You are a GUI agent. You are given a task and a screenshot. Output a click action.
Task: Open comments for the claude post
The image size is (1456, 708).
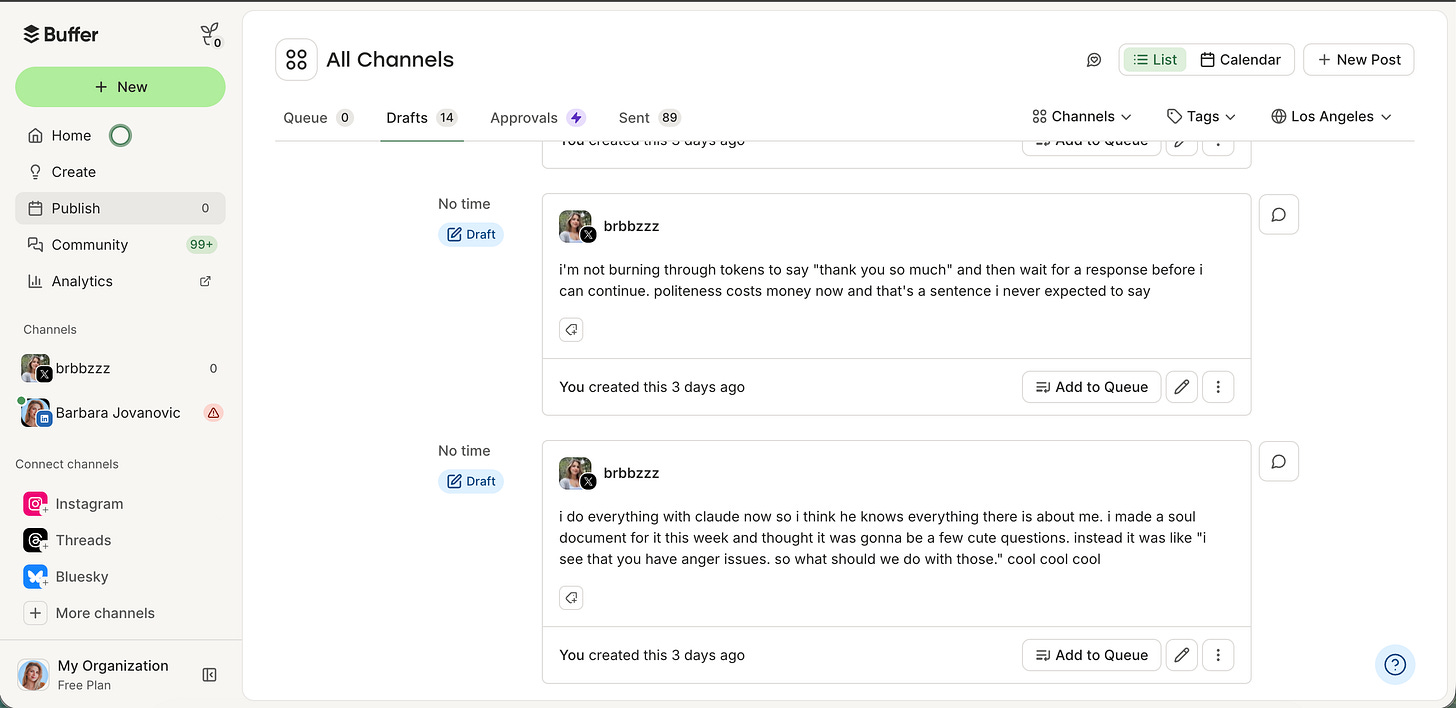click(1279, 461)
